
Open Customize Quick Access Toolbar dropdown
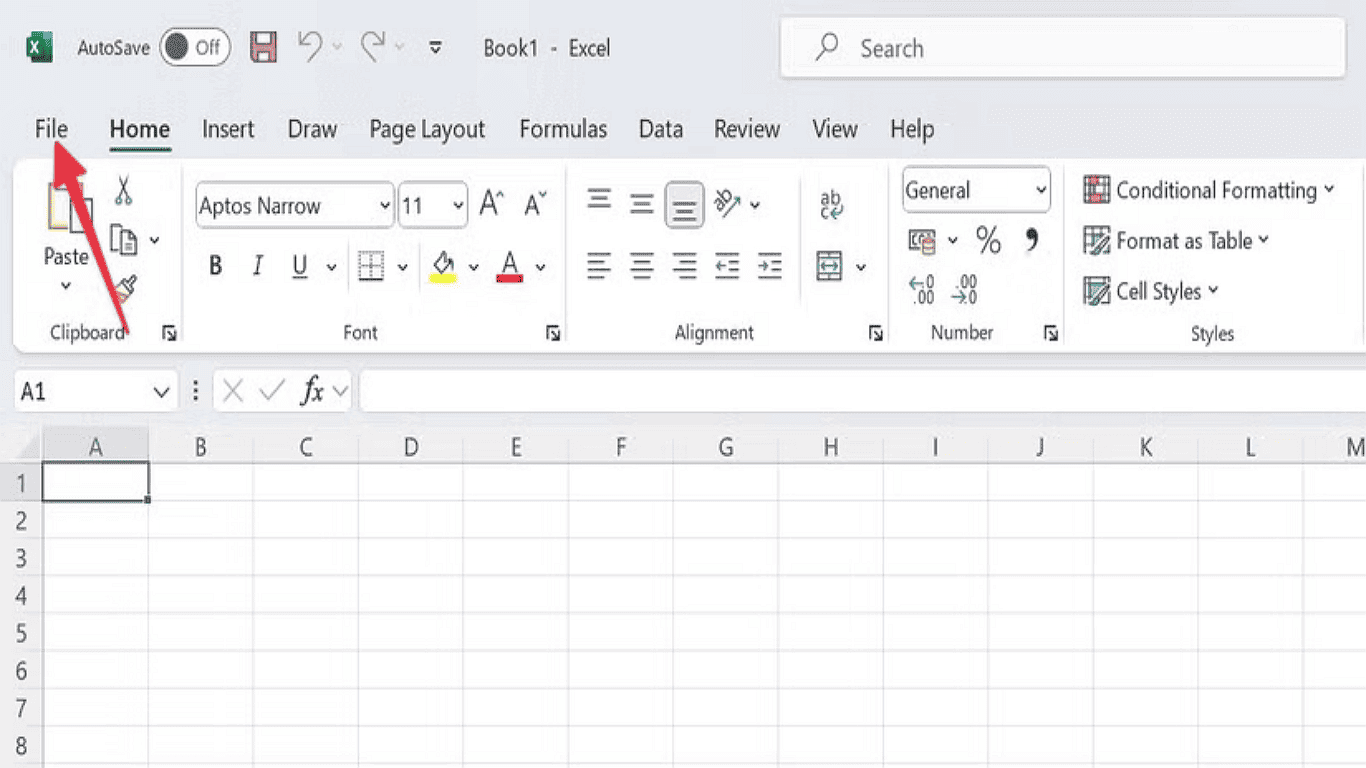pos(435,47)
